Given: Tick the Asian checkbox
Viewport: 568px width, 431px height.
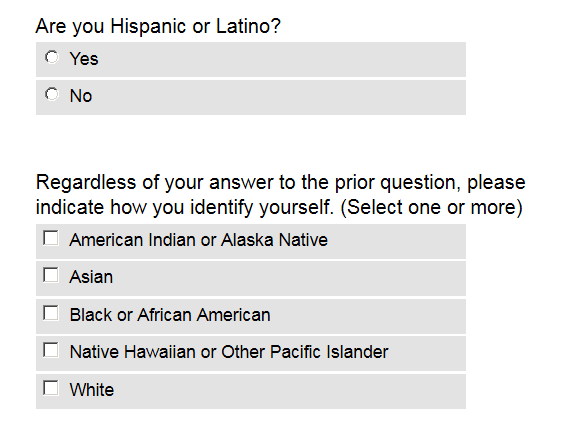Looking at the screenshot, I should [x=51, y=275].
